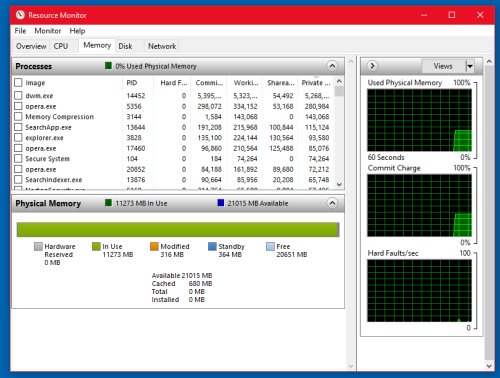Click the Resource Monitor app icon in title bar

tap(20, 15)
